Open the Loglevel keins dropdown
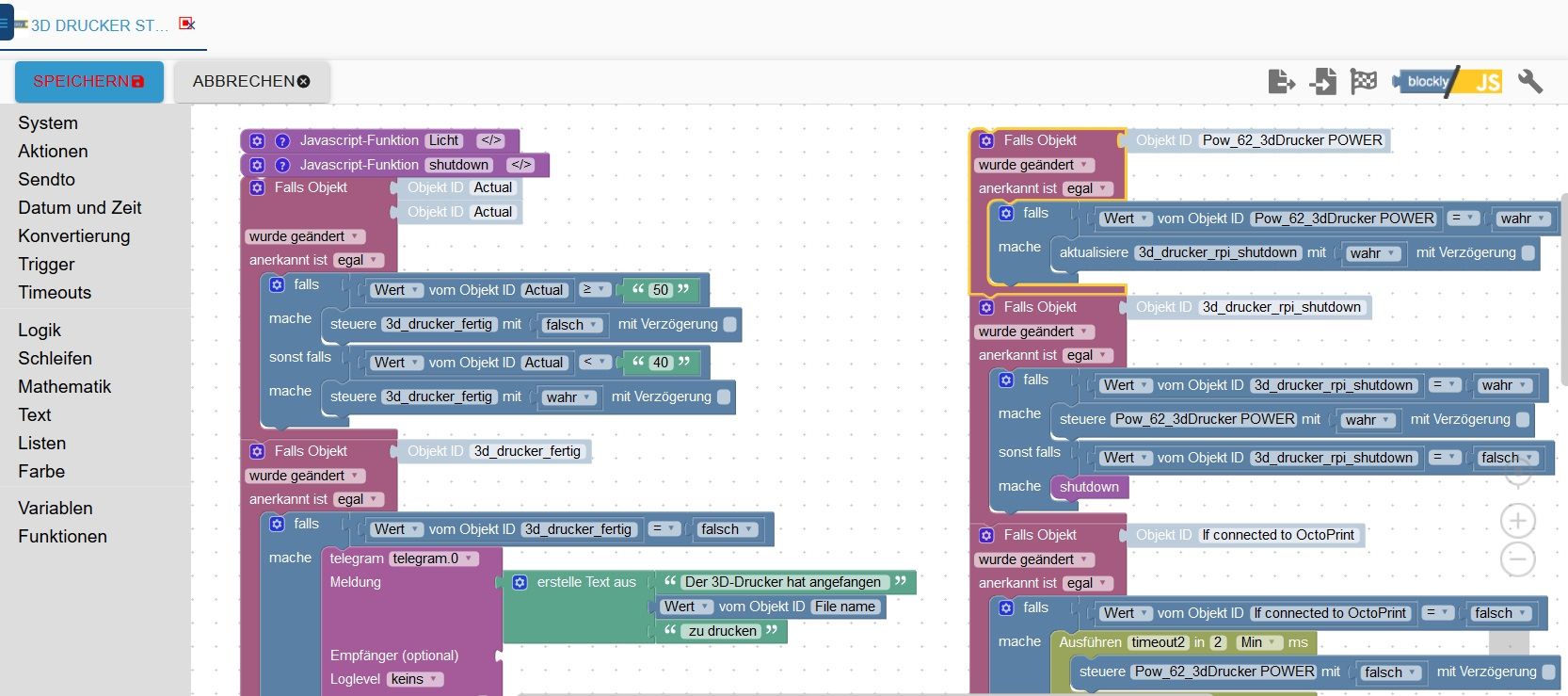This screenshot has height=696, width=1568. point(414,679)
